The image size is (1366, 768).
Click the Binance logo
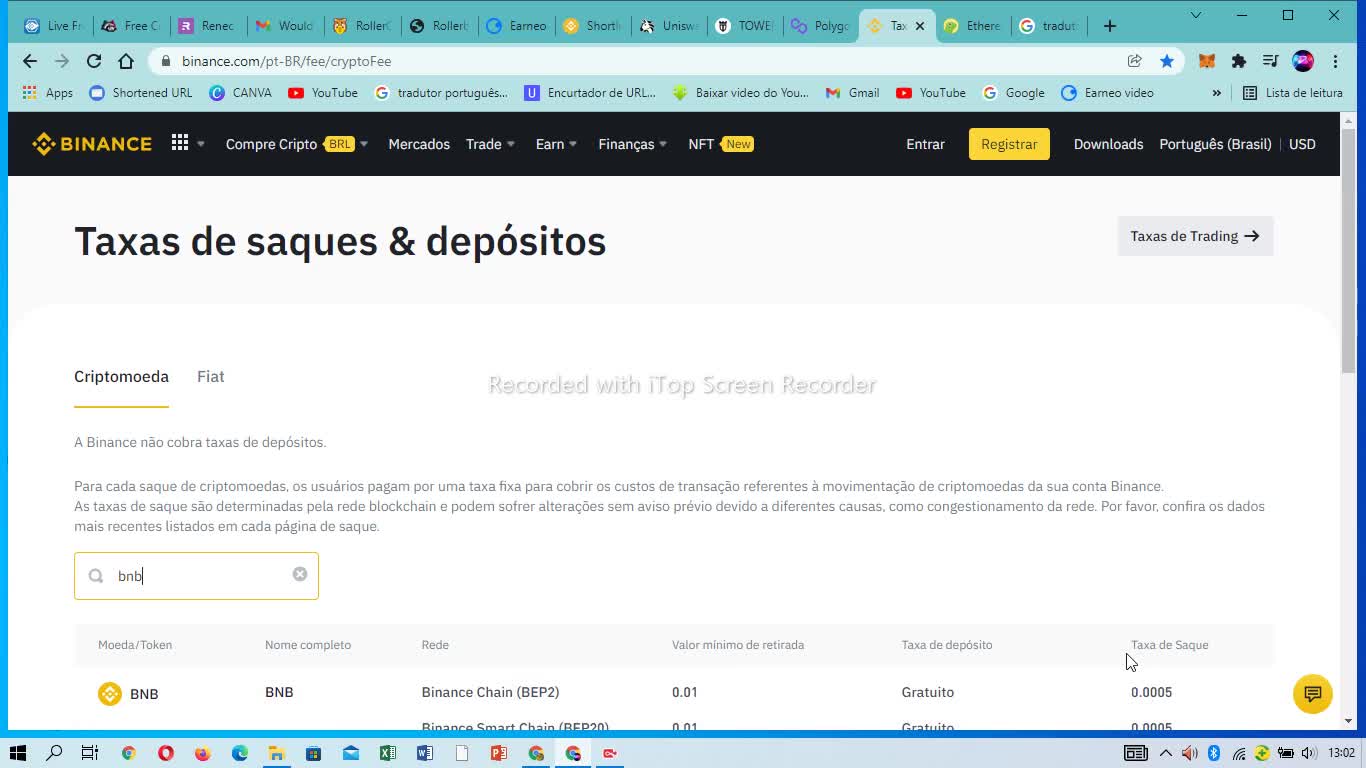(x=92, y=144)
